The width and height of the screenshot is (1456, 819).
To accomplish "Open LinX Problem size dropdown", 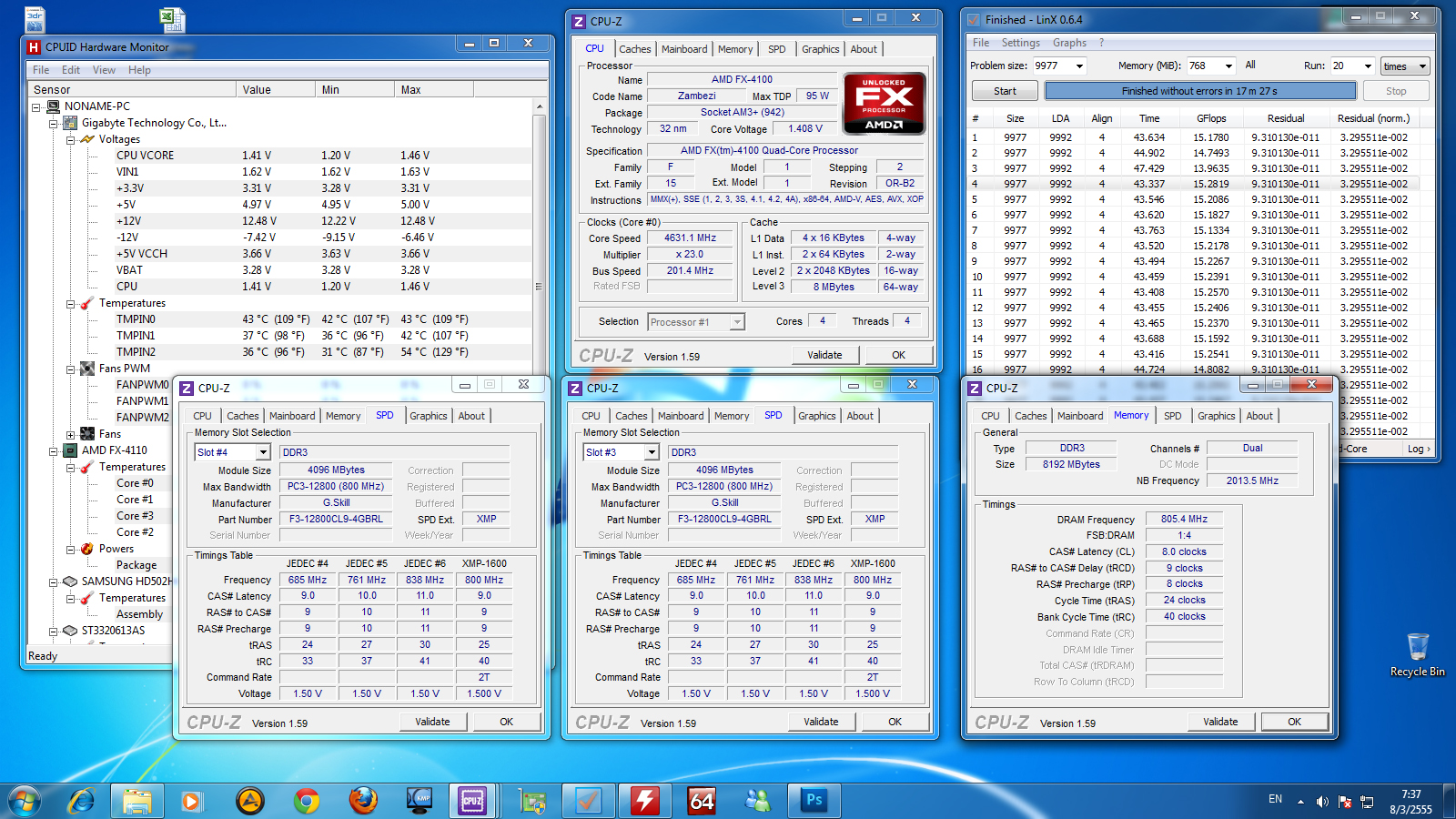I will [1079, 66].
